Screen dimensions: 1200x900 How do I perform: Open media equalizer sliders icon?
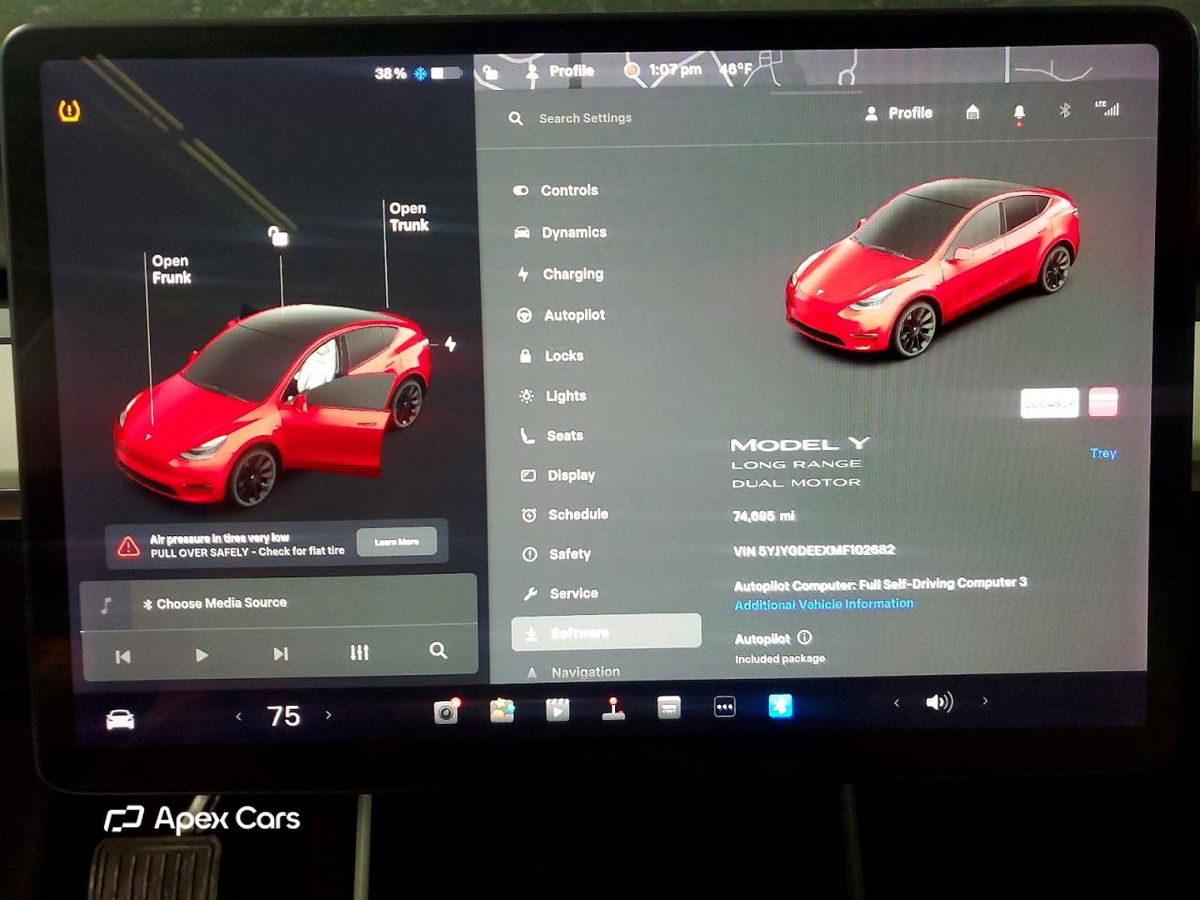[x=360, y=652]
